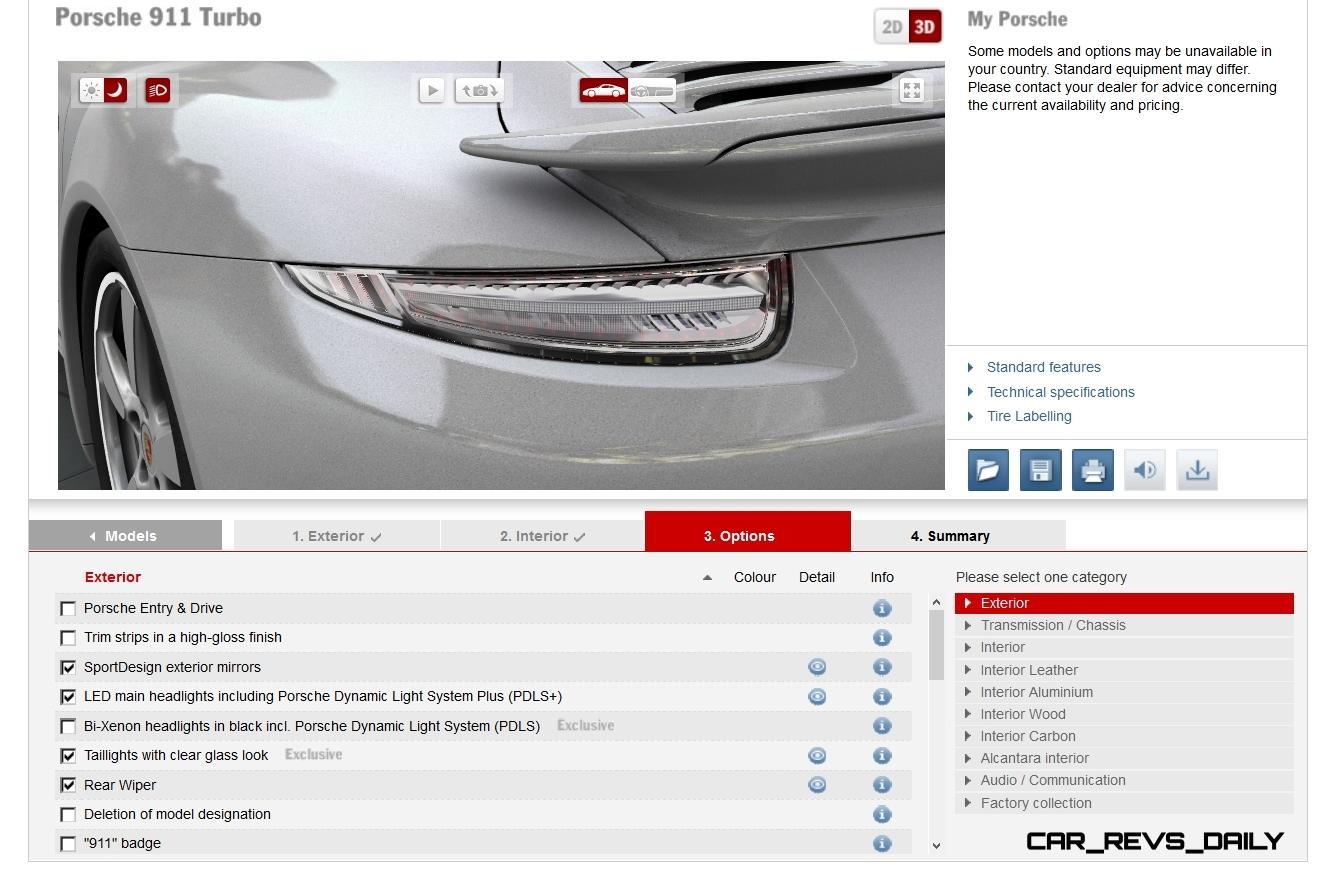Expand viewer to fullscreen
Screen dimensions: 1329x882
pyautogui.click(x=911, y=90)
